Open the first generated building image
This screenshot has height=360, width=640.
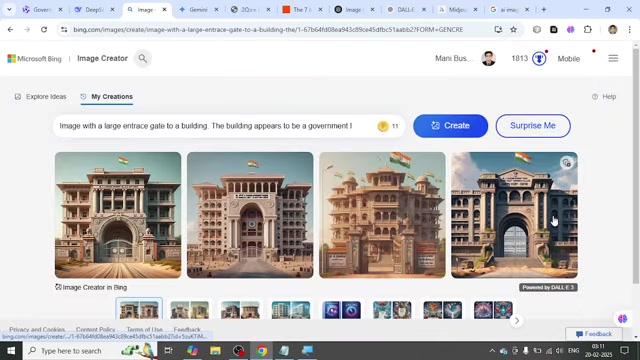pyautogui.click(x=118, y=215)
